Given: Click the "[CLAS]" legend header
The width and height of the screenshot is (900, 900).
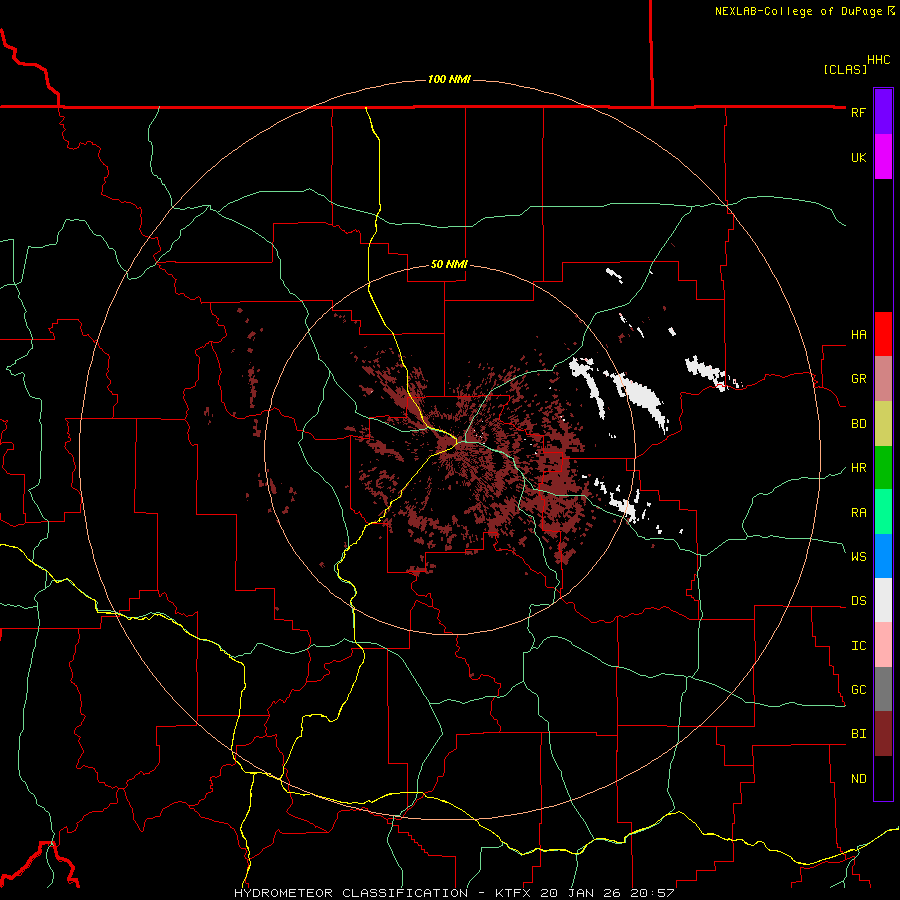Looking at the screenshot, I should [845, 69].
